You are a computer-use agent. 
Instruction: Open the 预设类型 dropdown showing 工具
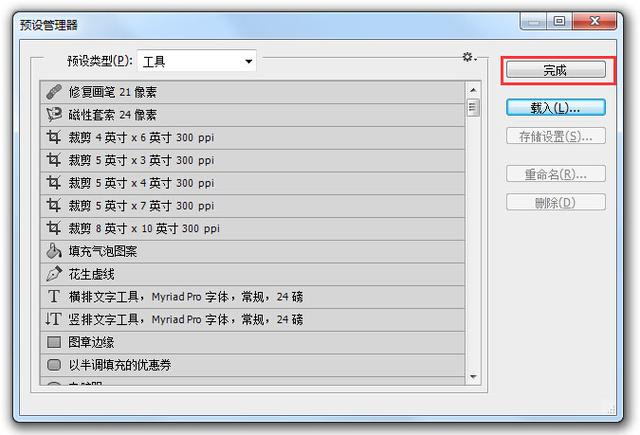pyautogui.click(x=197, y=61)
